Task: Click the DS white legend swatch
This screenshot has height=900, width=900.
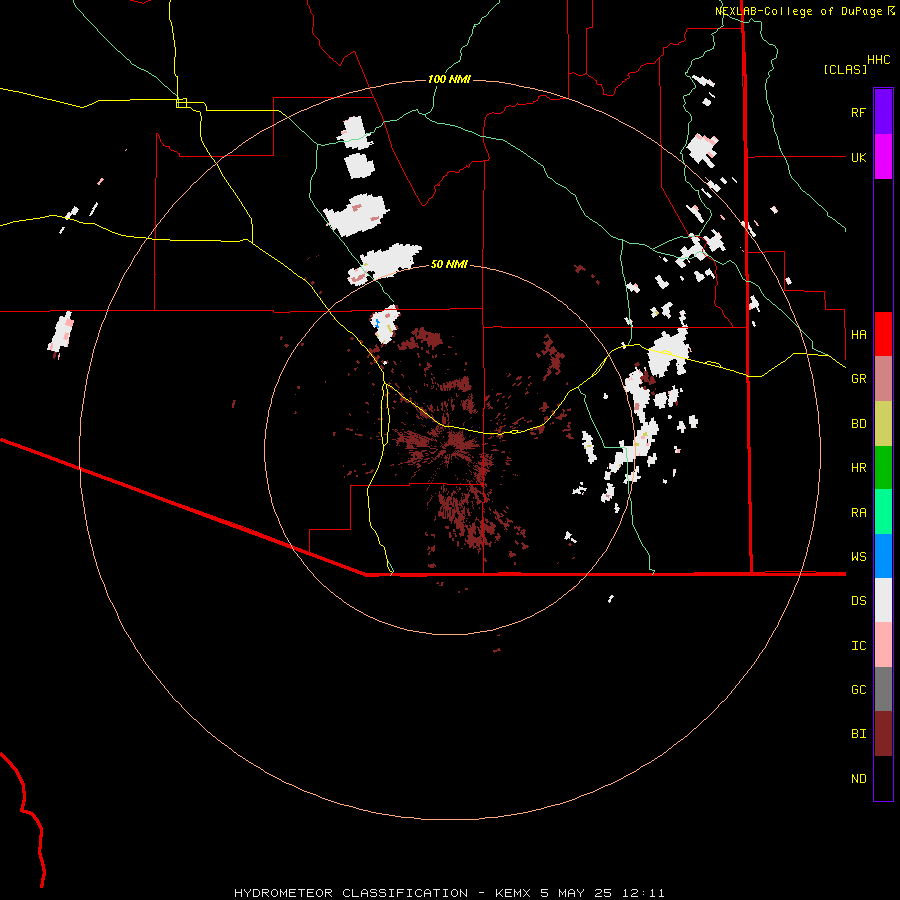Action: 883,600
